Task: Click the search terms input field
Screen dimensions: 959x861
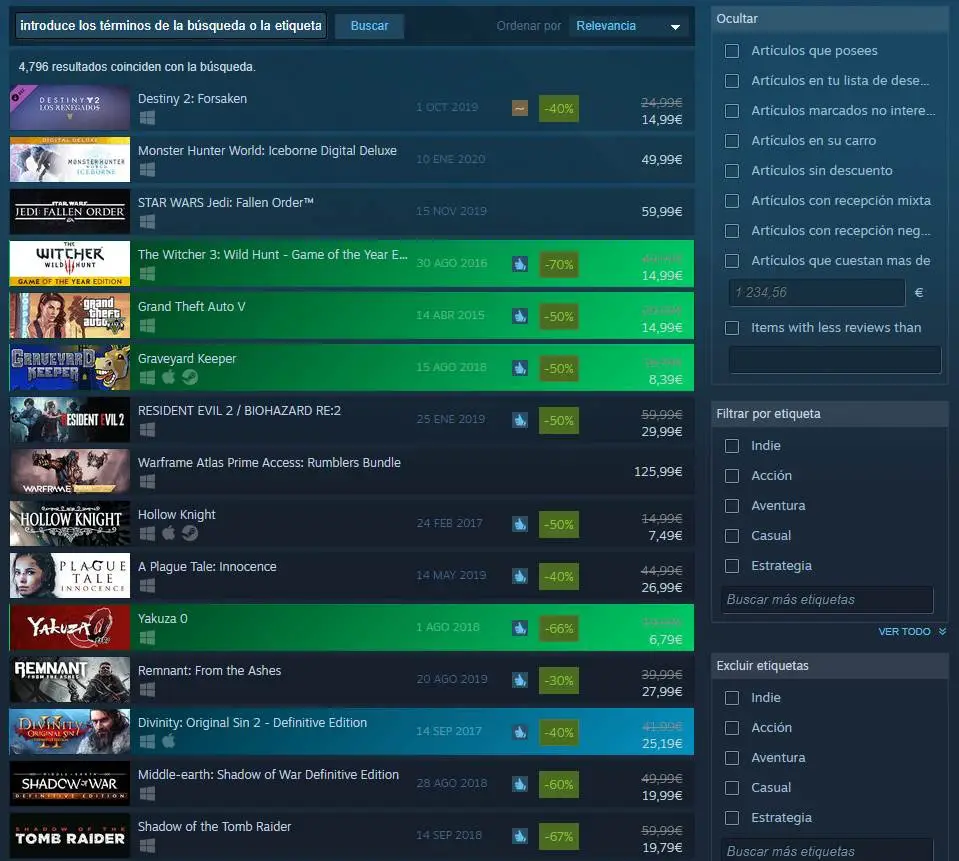Action: click(x=171, y=26)
